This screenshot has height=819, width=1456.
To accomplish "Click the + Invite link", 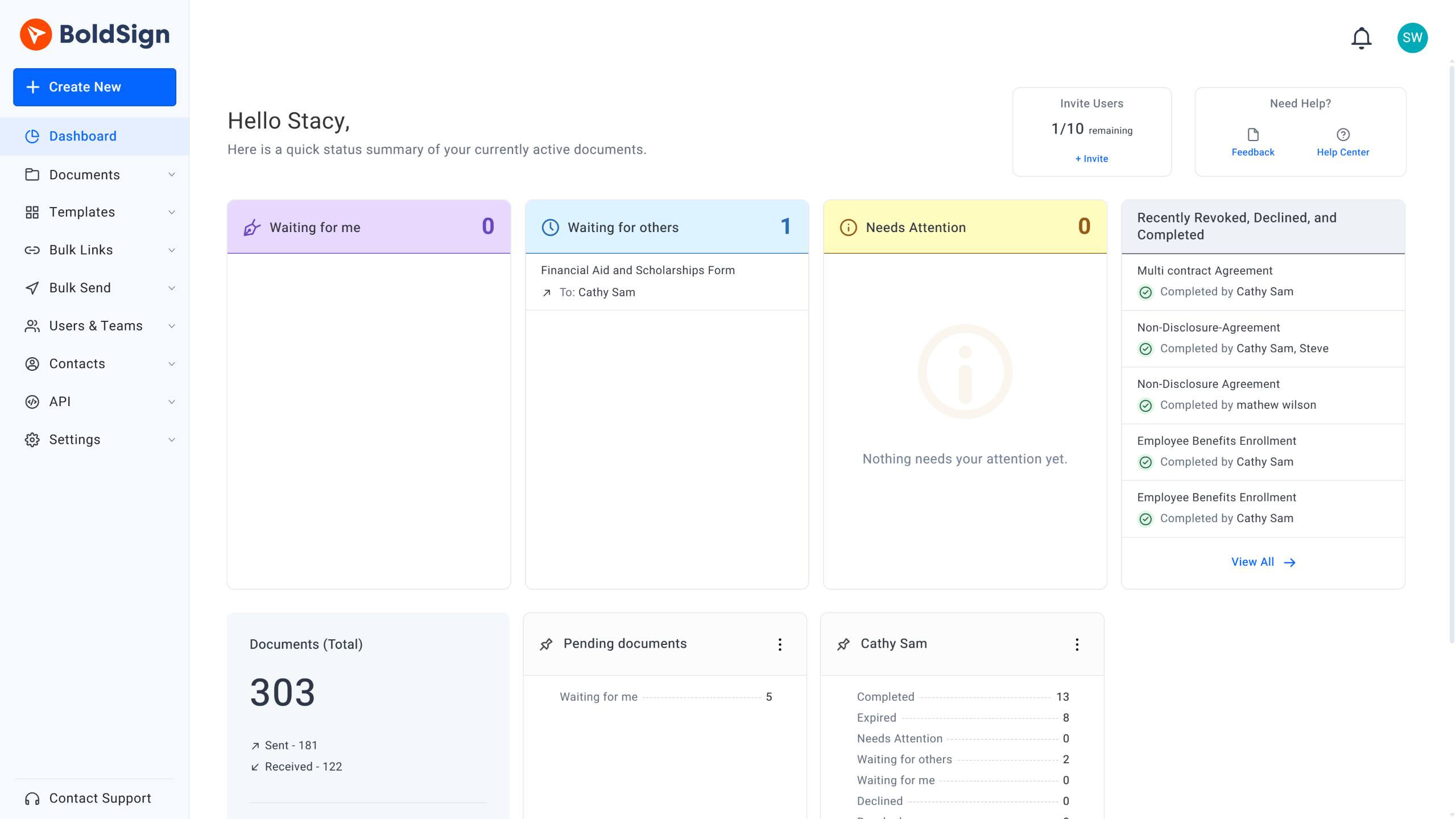I will [x=1091, y=159].
